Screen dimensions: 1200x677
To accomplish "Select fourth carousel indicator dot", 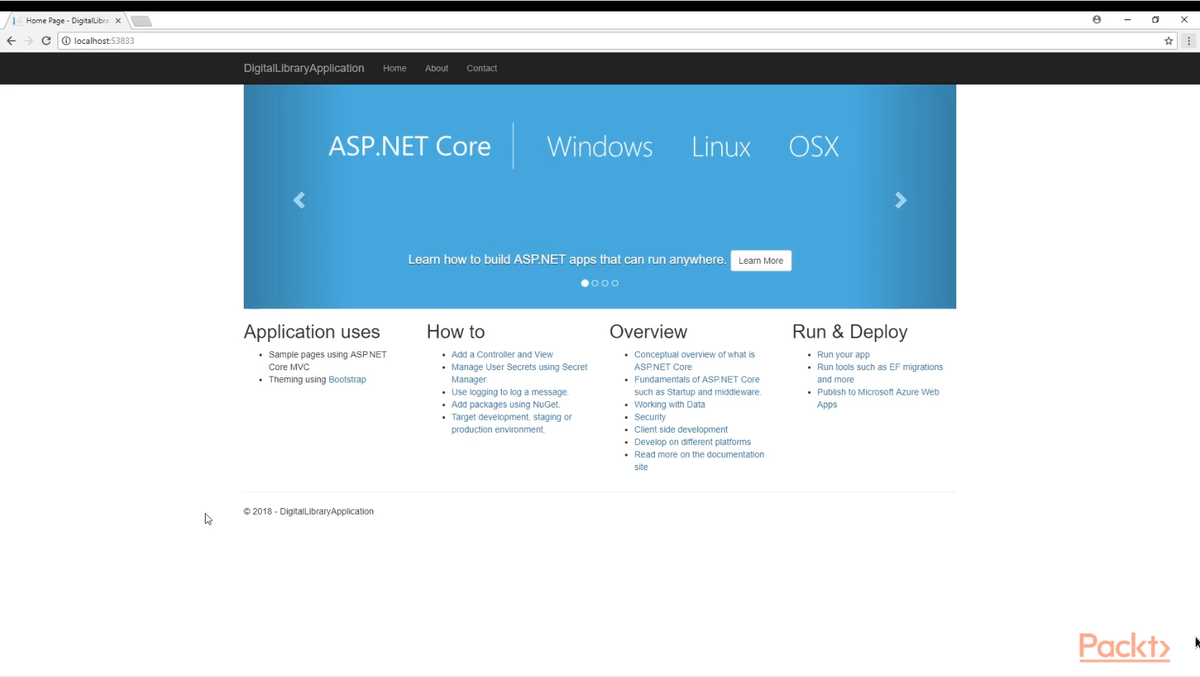I will coord(615,283).
